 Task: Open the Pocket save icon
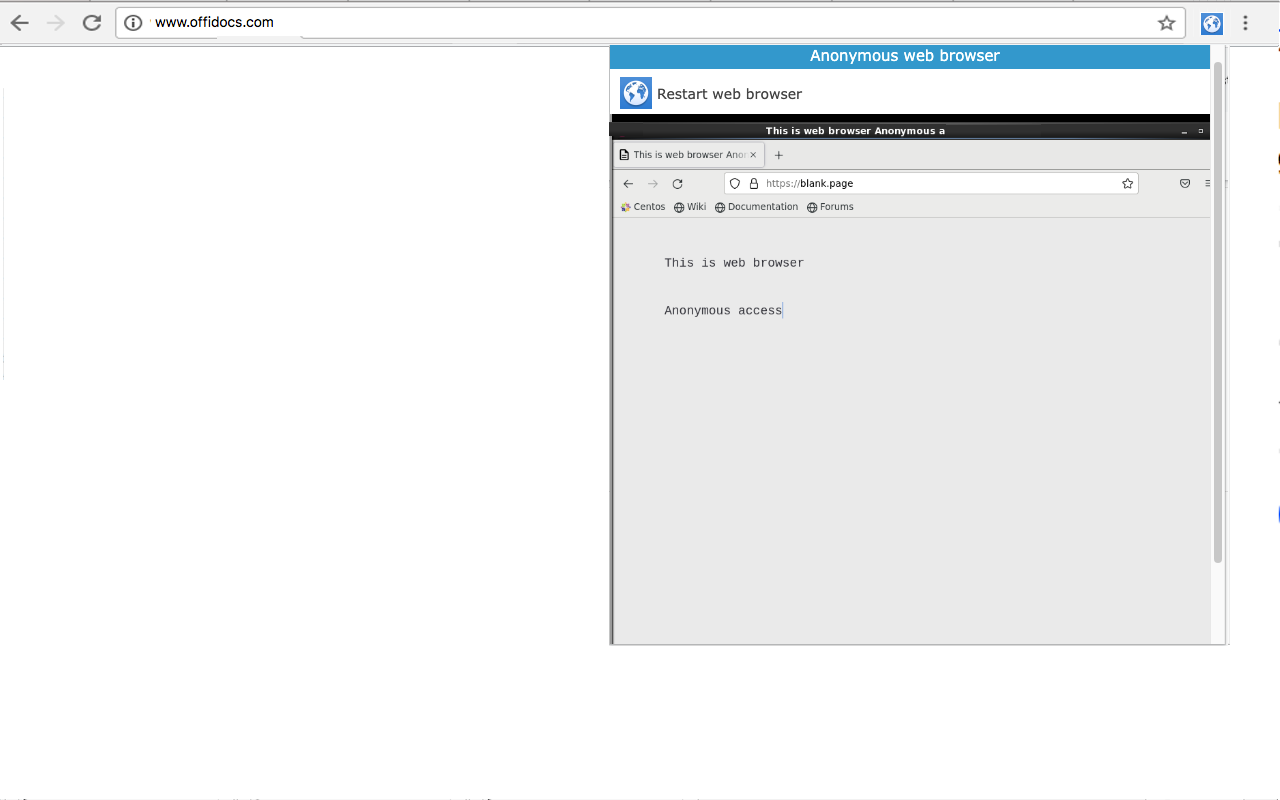click(x=1185, y=183)
